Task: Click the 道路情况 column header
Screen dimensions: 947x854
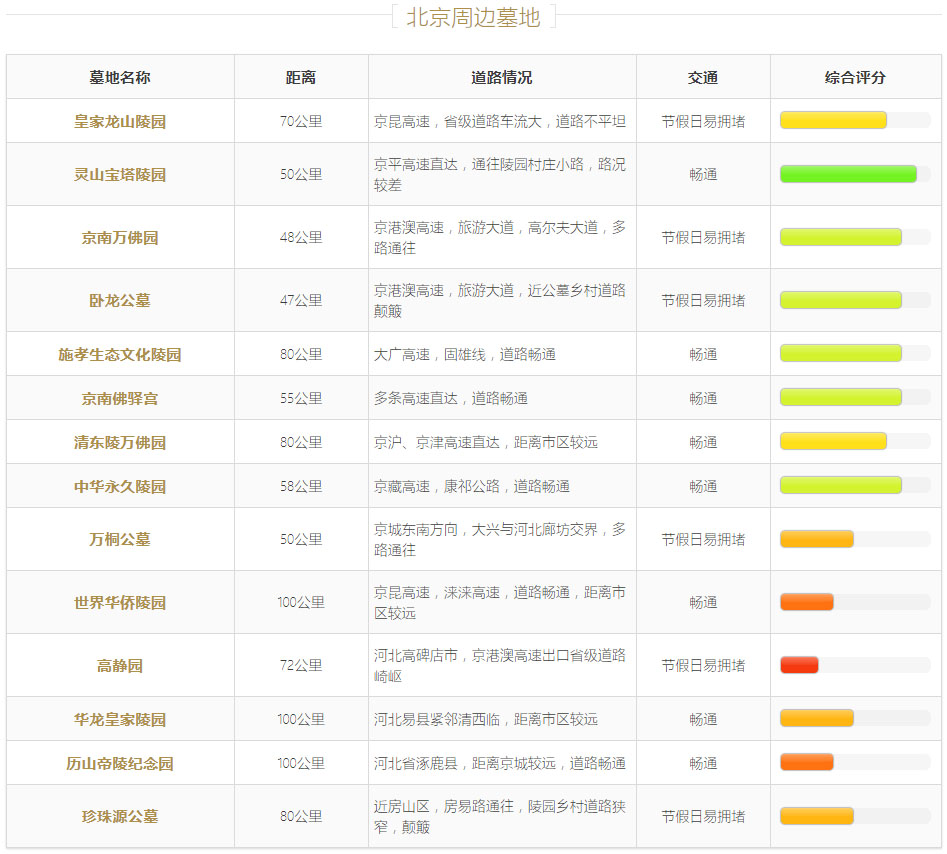Action: (x=501, y=77)
